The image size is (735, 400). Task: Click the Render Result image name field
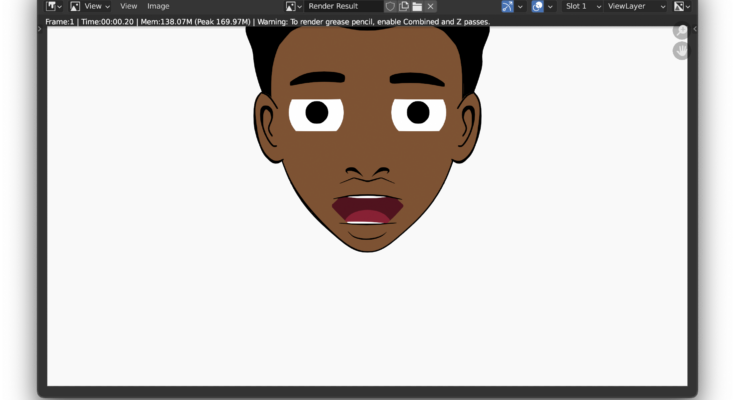click(343, 6)
